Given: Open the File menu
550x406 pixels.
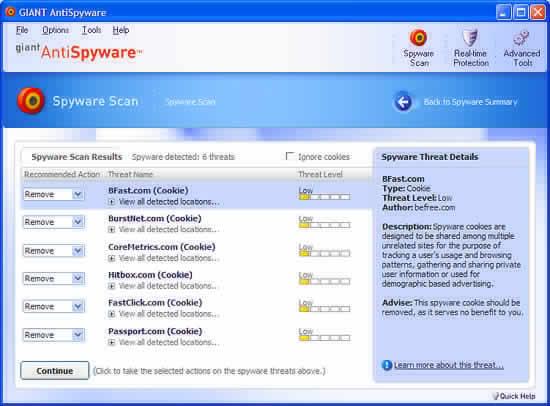Looking at the screenshot, I should click(x=22, y=30).
